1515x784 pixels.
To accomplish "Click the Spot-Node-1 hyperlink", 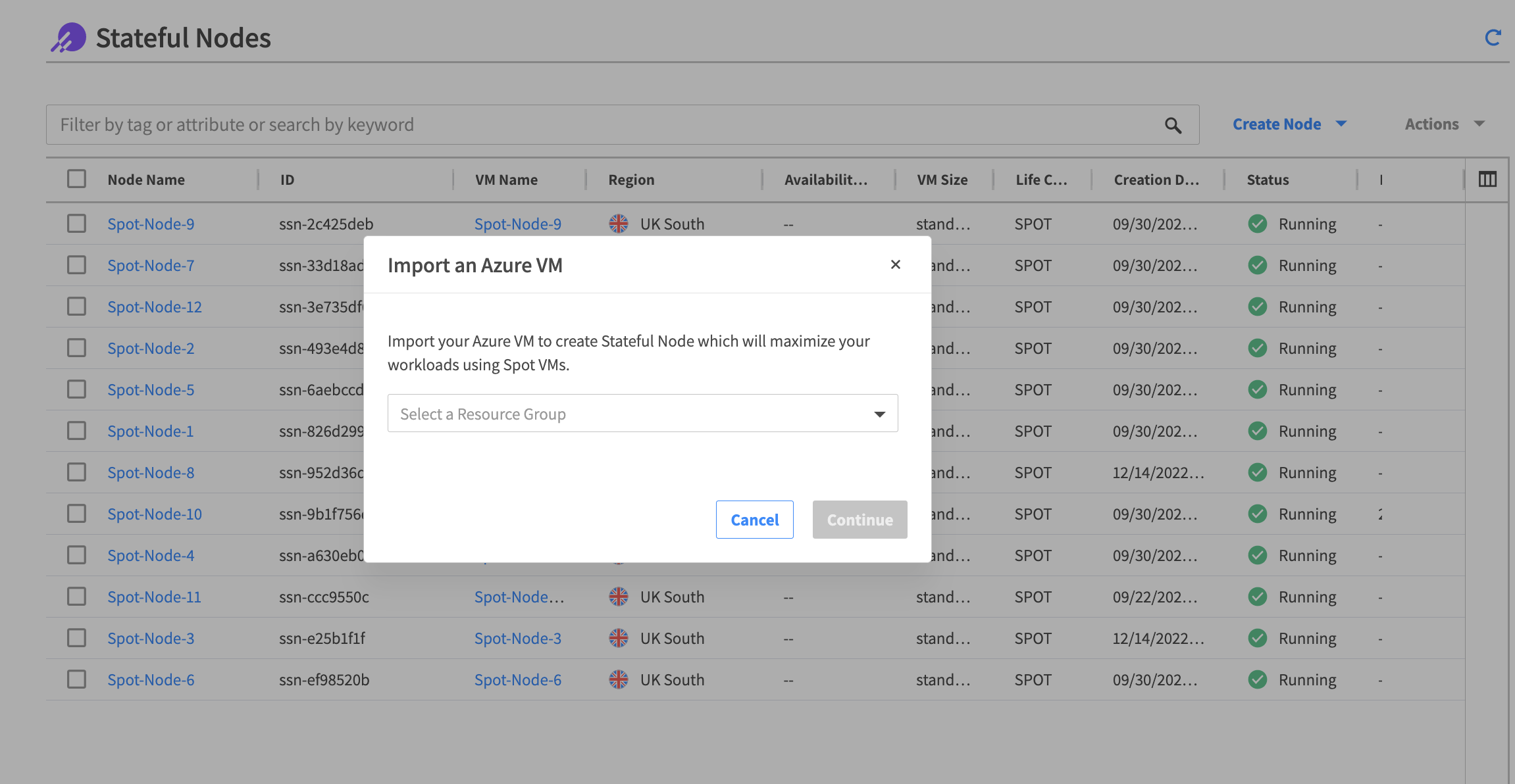I will pyautogui.click(x=151, y=431).
